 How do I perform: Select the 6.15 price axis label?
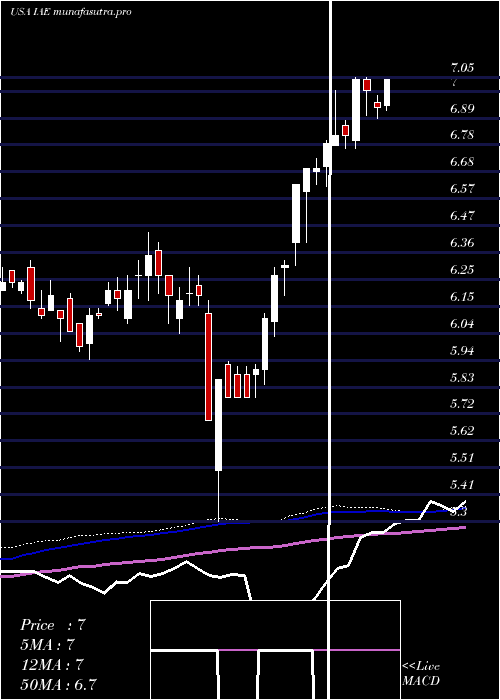(x=462, y=297)
